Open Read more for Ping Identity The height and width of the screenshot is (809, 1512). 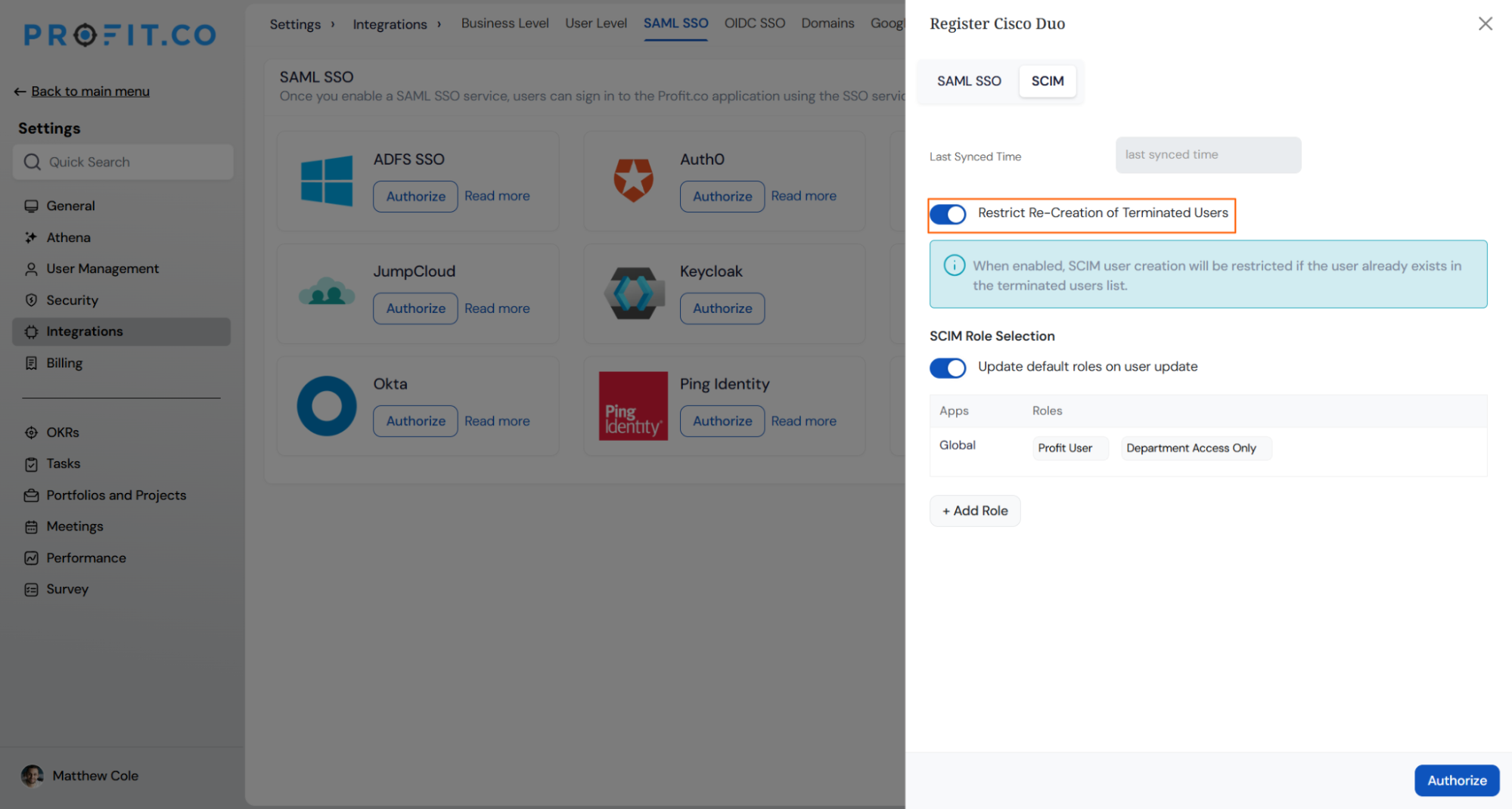[x=803, y=421]
